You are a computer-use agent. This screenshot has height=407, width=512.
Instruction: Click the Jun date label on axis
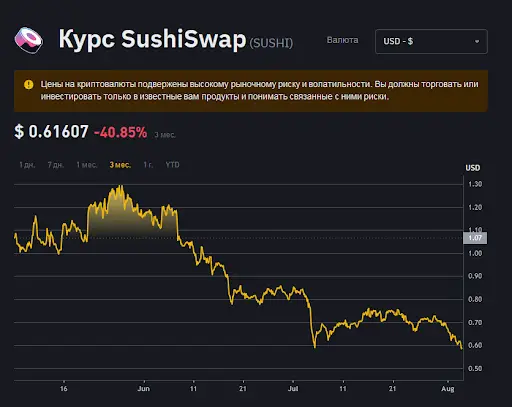pos(144,389)
